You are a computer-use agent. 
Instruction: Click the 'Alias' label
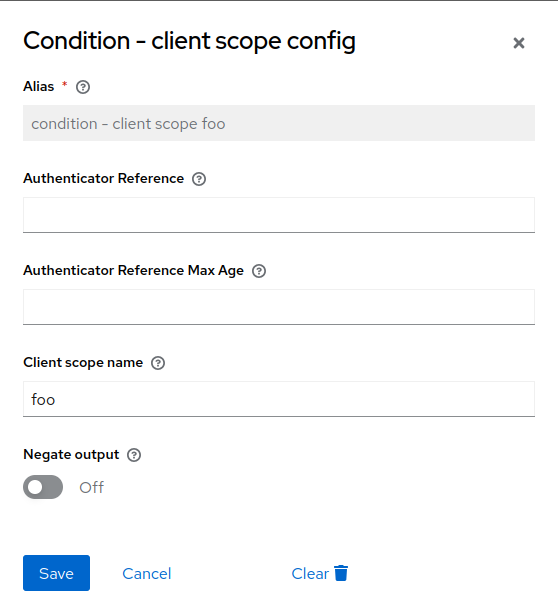pos(39,86)
